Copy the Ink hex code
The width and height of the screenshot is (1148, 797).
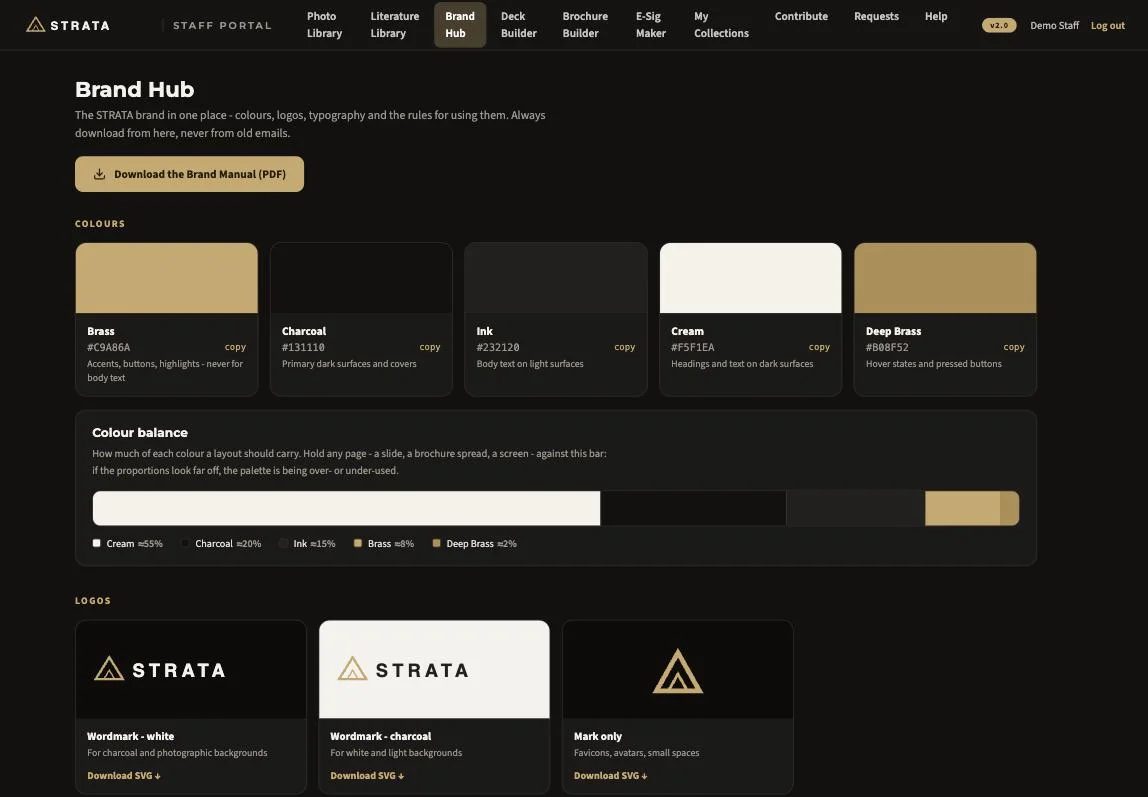(625, 347)
